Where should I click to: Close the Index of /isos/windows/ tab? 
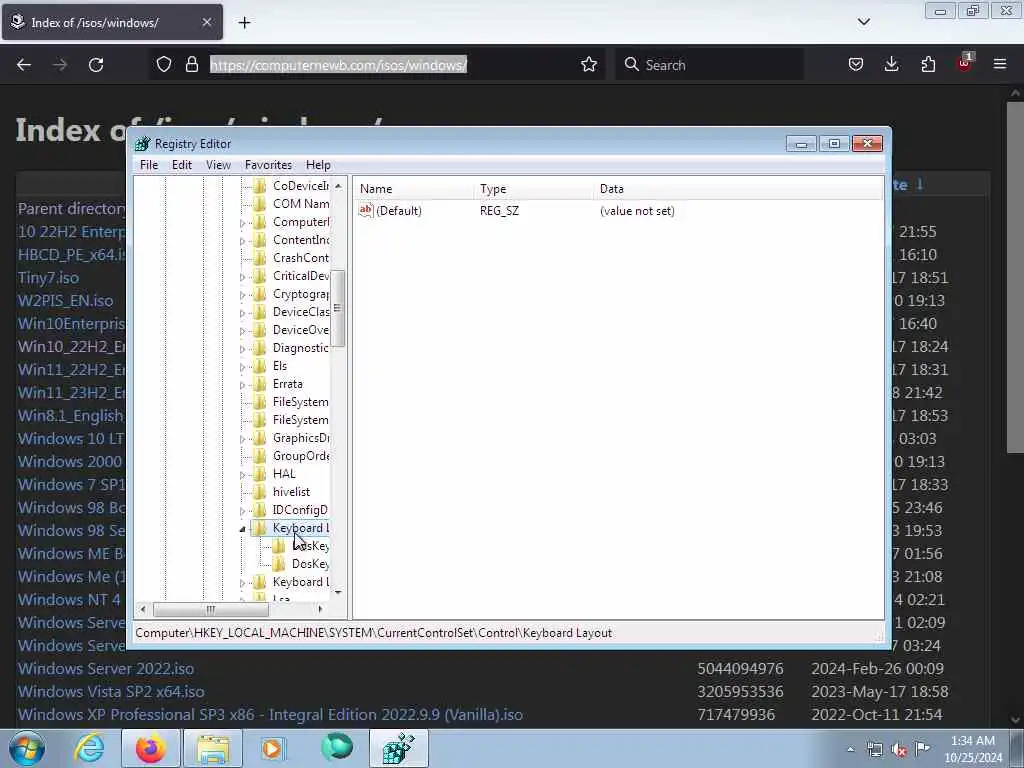(206, 22)
